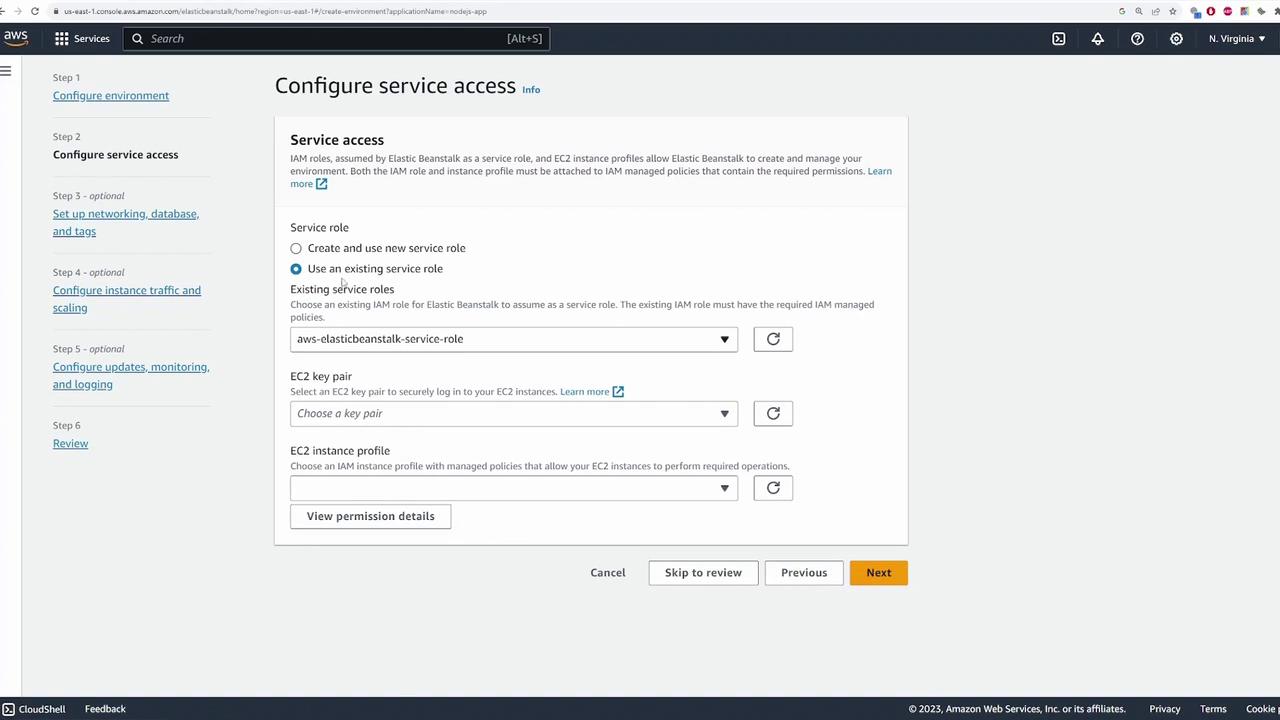Refresh the existing service roles list
The width and height of the screenshot is (1280, 720).
(x=773, y=339)
